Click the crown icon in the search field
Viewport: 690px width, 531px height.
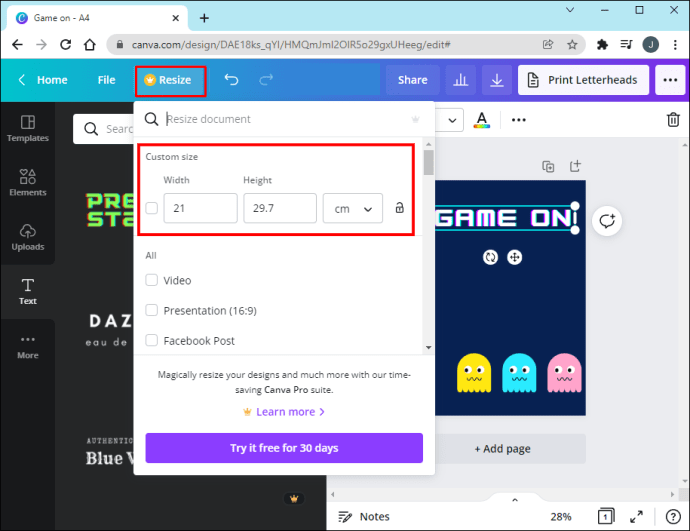pyautogui.click(x=415, y=119)
